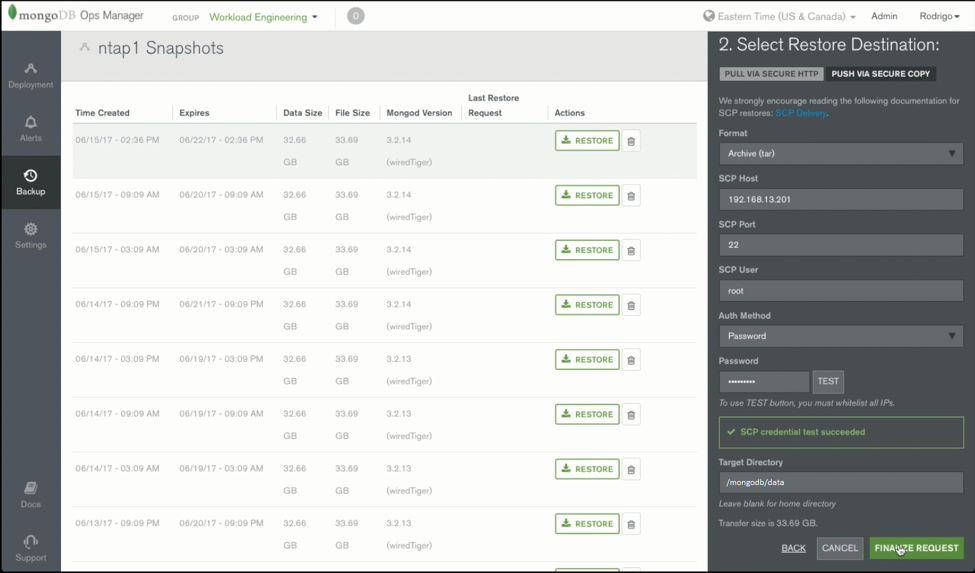Expand the Format dropdown Archive (tar)
Image resolution: width=975 pixels, height=573 pixels.
point(840,154)
